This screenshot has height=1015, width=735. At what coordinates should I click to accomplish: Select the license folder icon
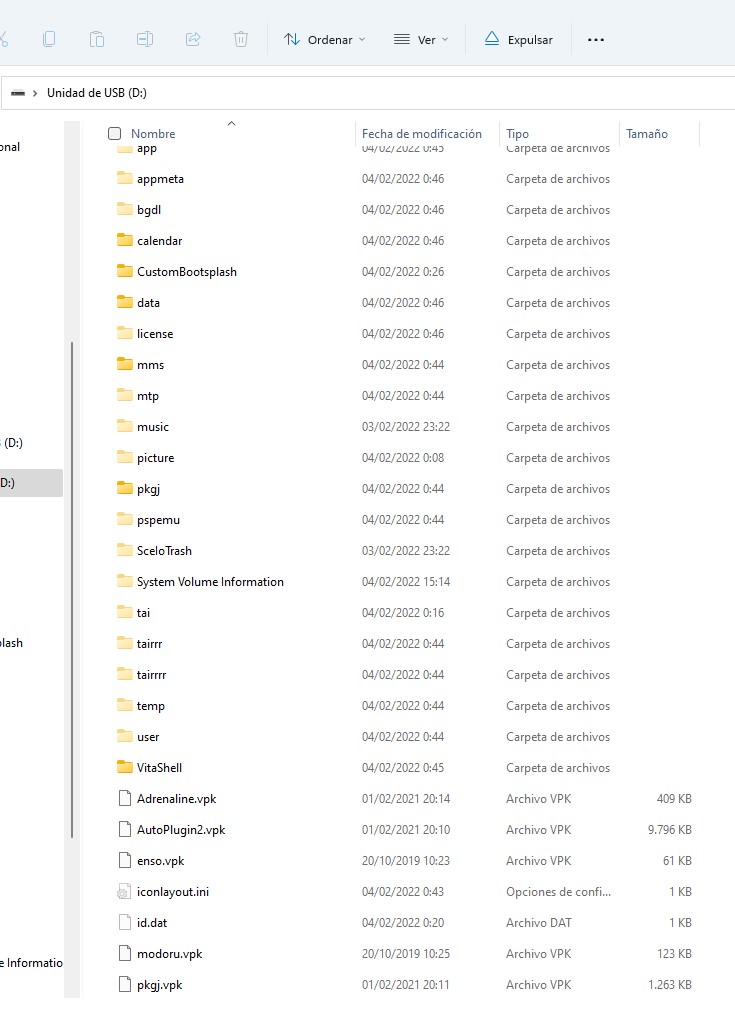point(124,333)
